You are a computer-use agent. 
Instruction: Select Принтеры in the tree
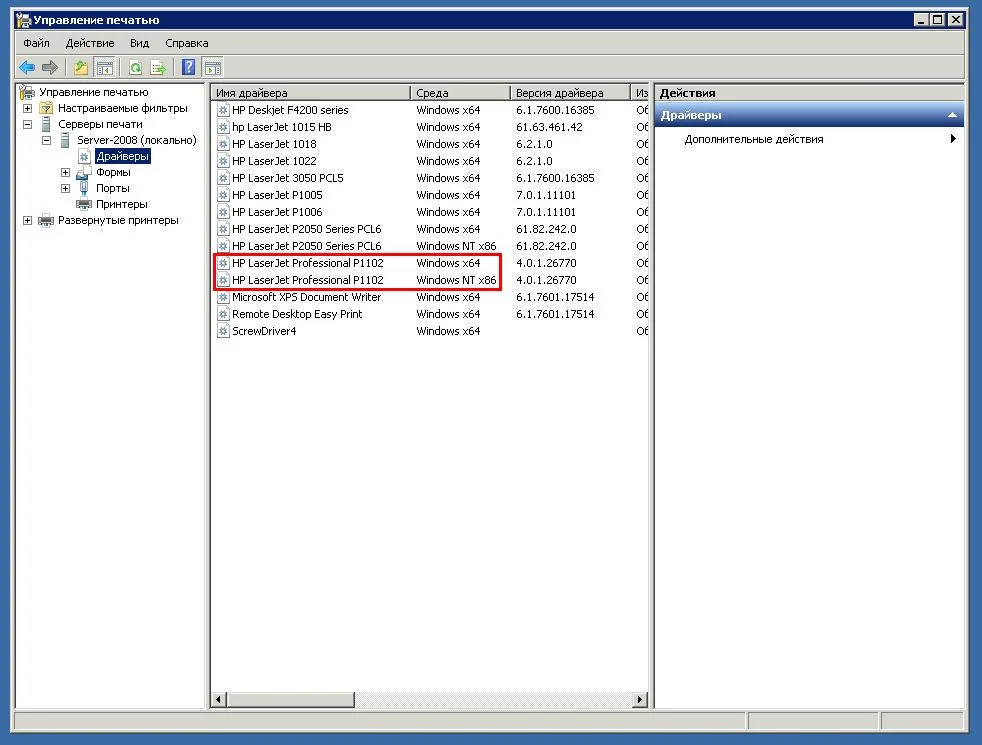[x=121, y=204]
